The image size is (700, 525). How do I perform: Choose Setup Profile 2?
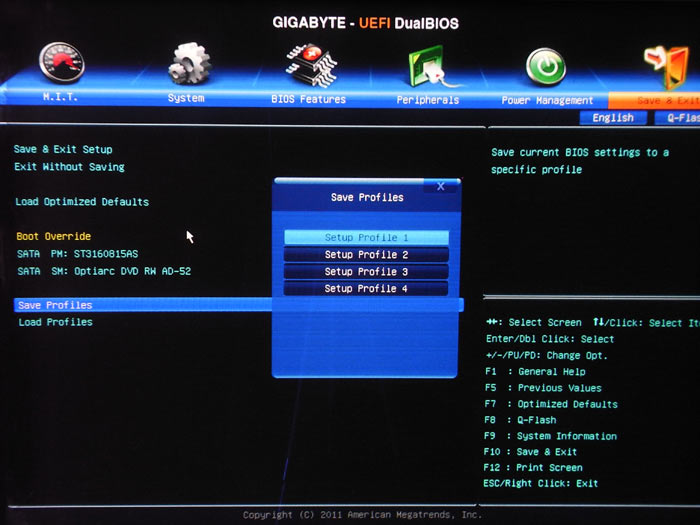pyautogui.click(x=366, y=254)
